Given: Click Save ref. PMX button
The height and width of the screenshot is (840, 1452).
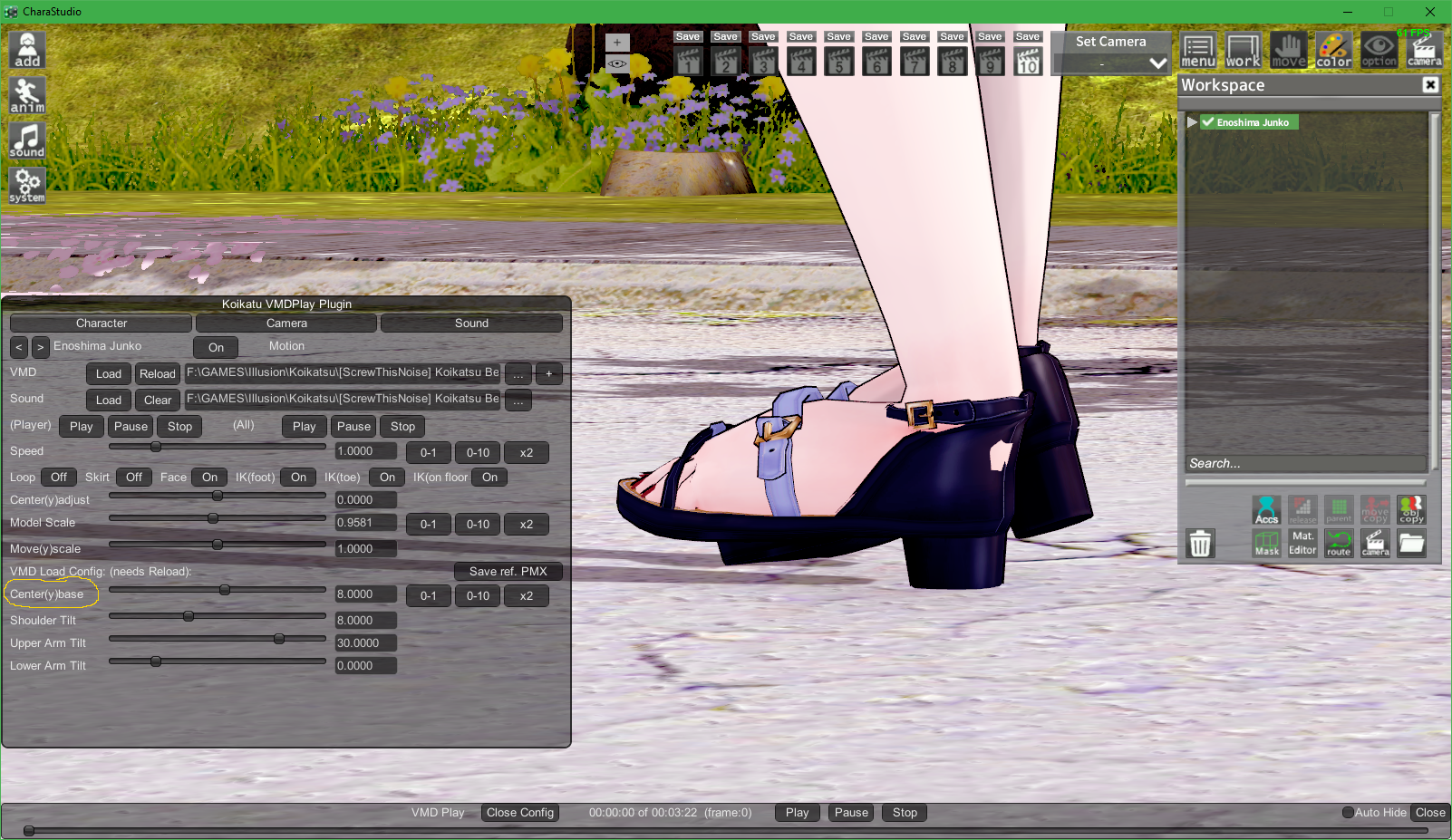Looking at the screenshot, I should coord(508,572).
